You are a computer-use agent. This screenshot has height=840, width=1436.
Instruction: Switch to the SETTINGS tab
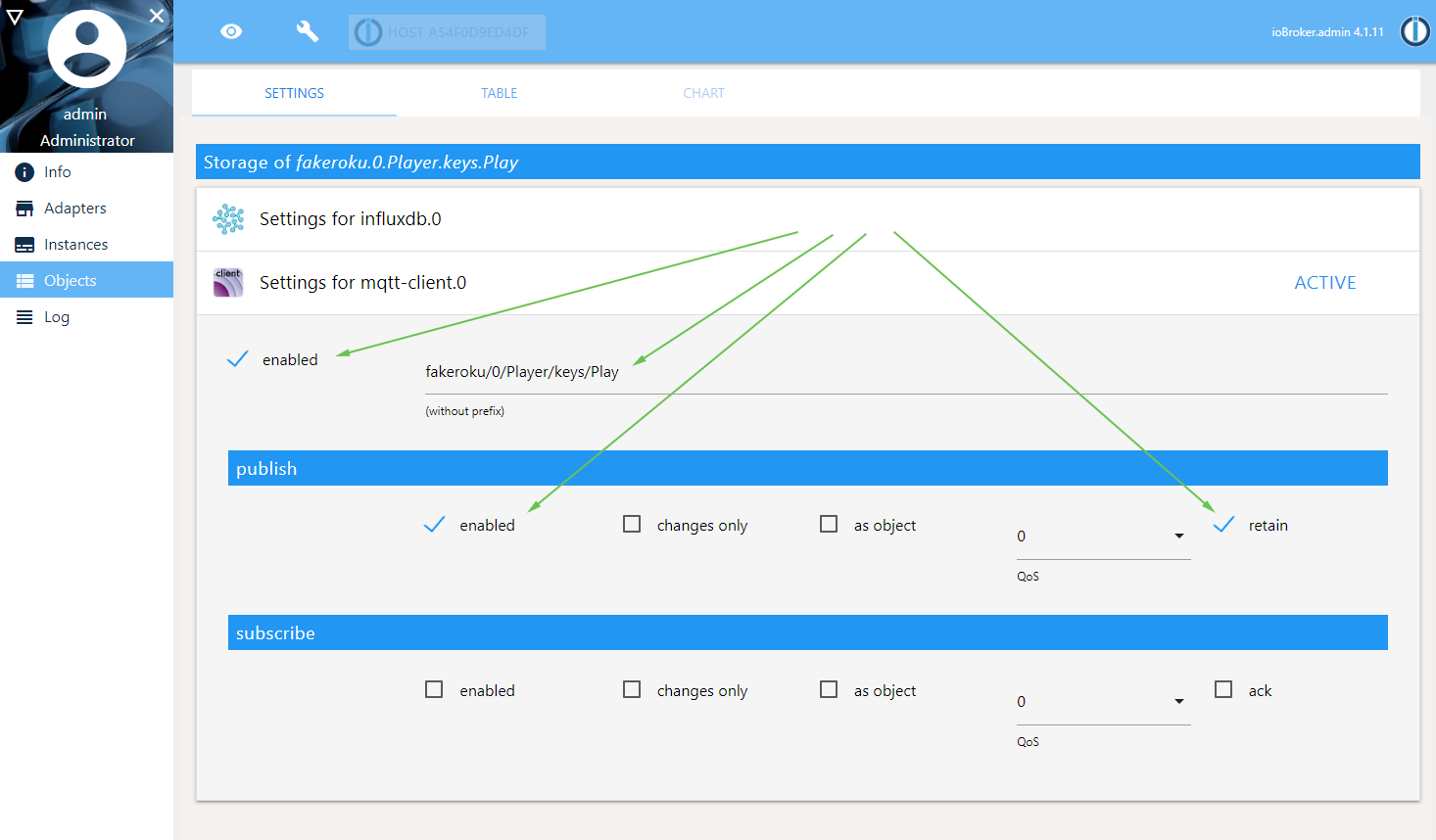click(x=294, y=93)
